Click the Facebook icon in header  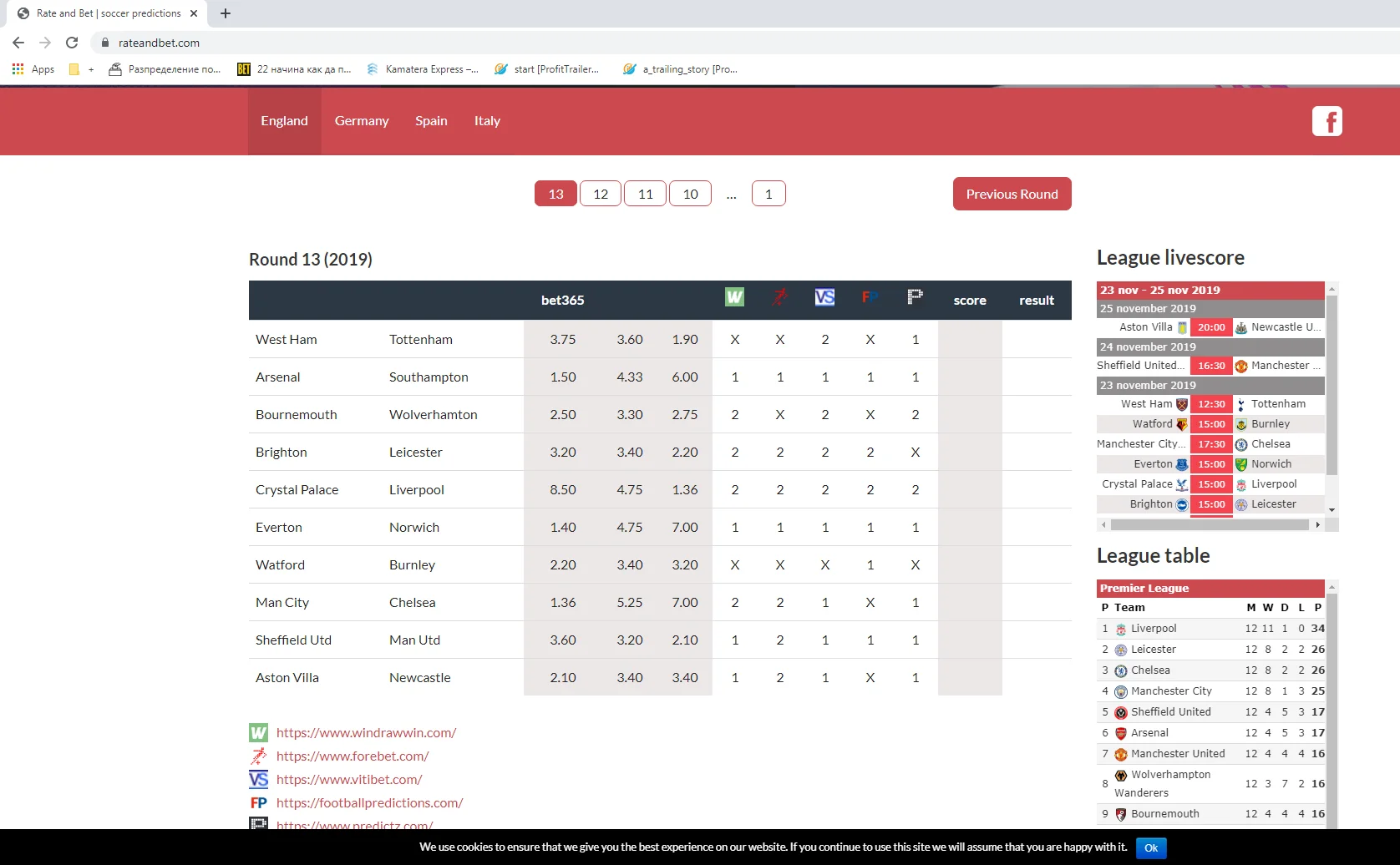pos(1326,121)
